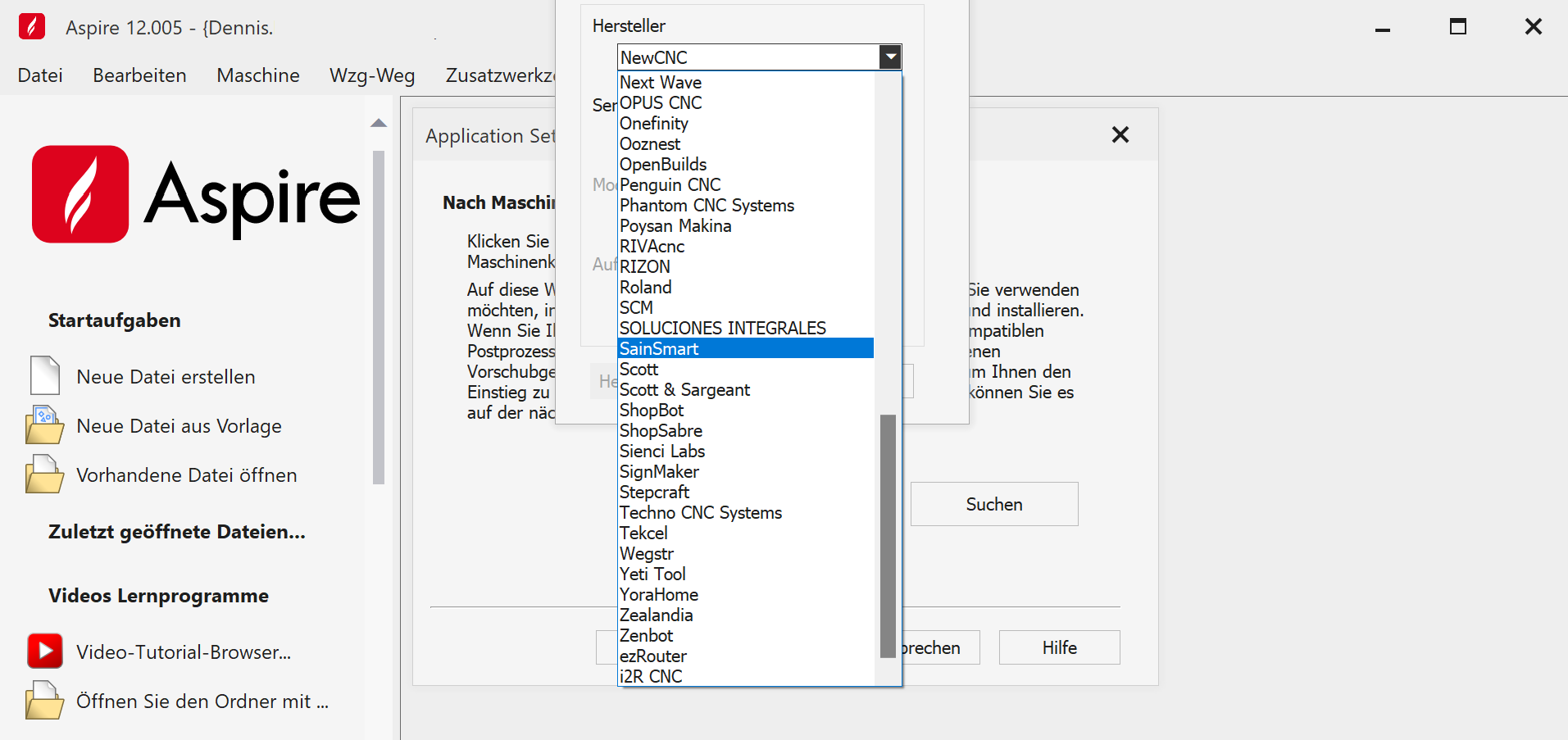Open Video-Tutorial-Browser link
Image resolution: width=1568 pixels, height=740 pixels.
[184, 652]
